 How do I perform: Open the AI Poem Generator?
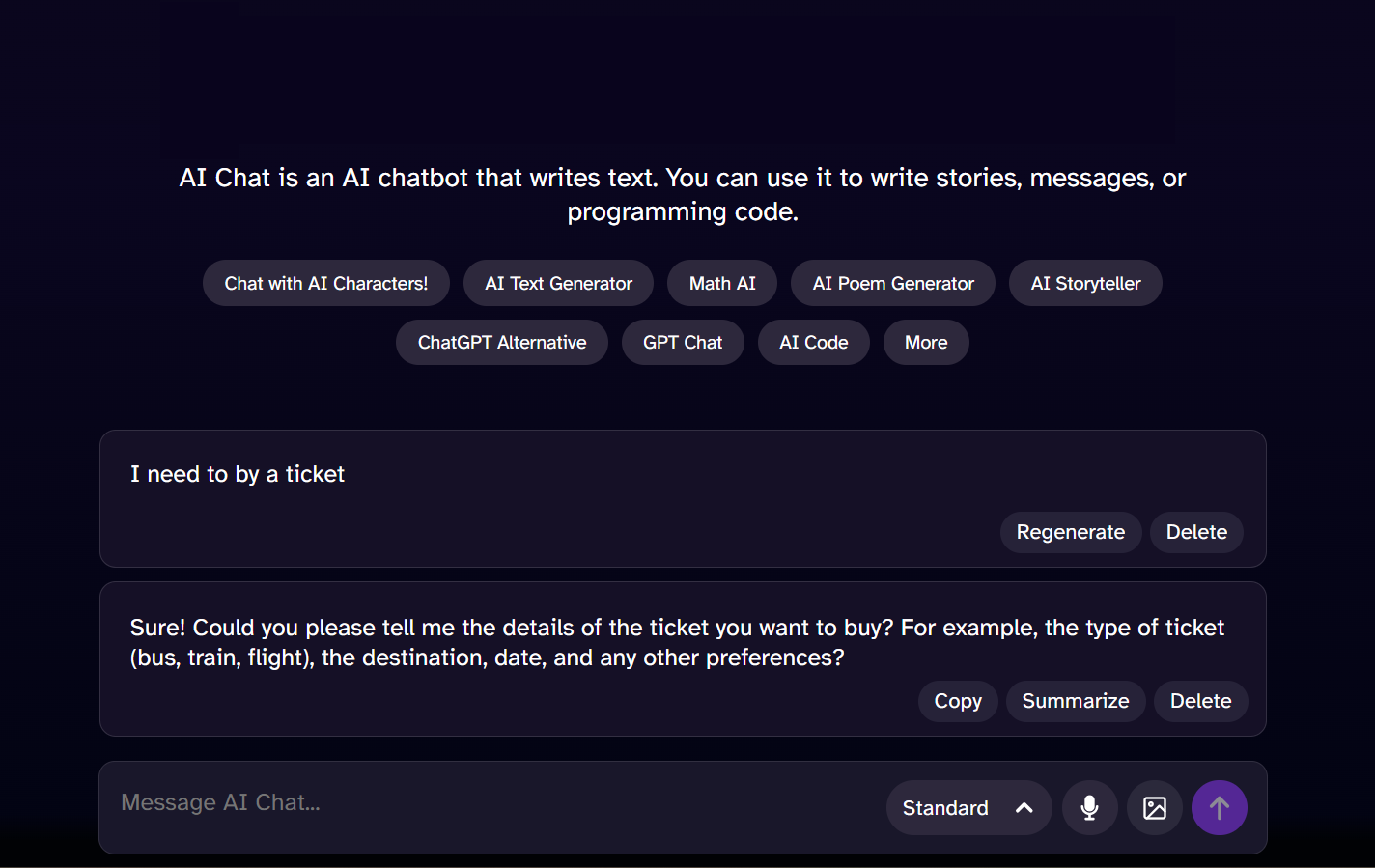click(893, 284)
